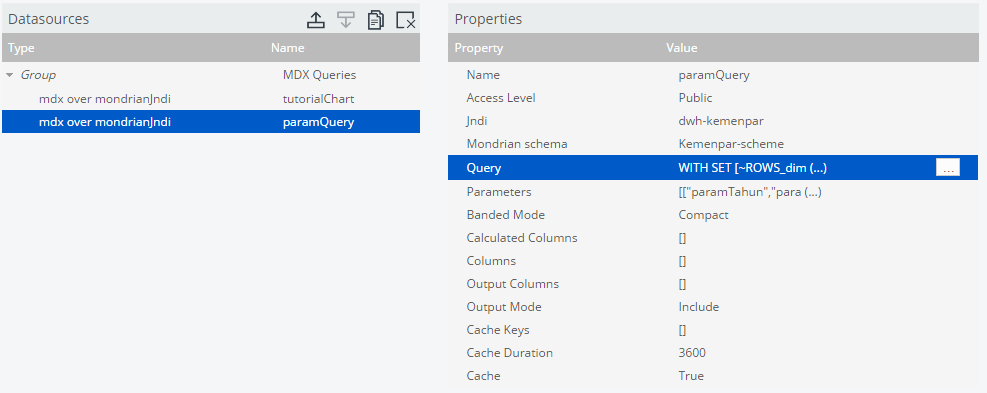Change the Access Level value Public
The height and width of the screenshot is (393, 987).
tap(696, 98)
